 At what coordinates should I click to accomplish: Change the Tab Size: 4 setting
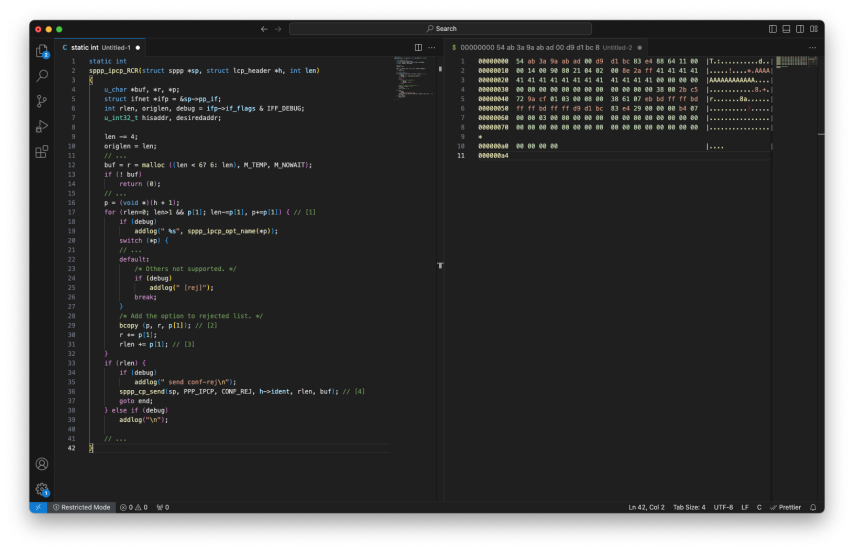pyautogui.click(x=689, y=507)
